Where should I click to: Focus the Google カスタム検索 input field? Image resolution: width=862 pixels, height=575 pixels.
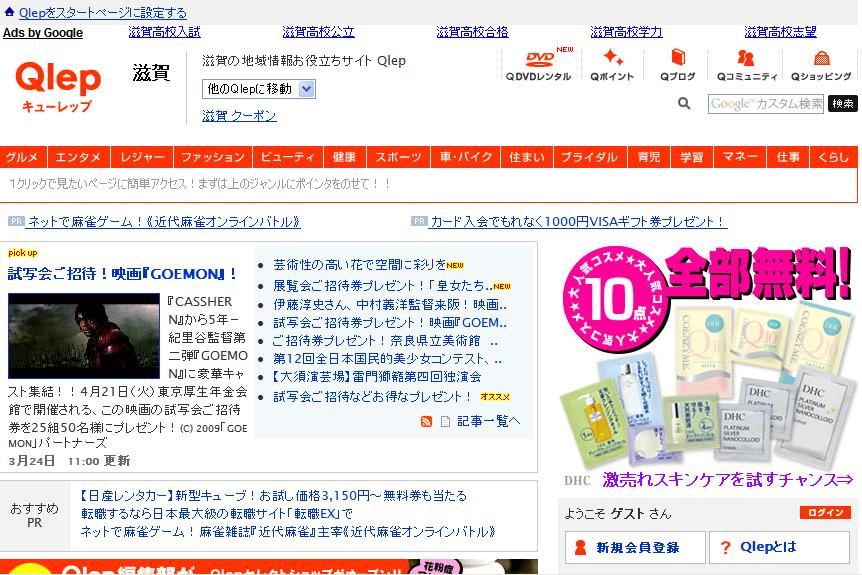coord(766,103)
